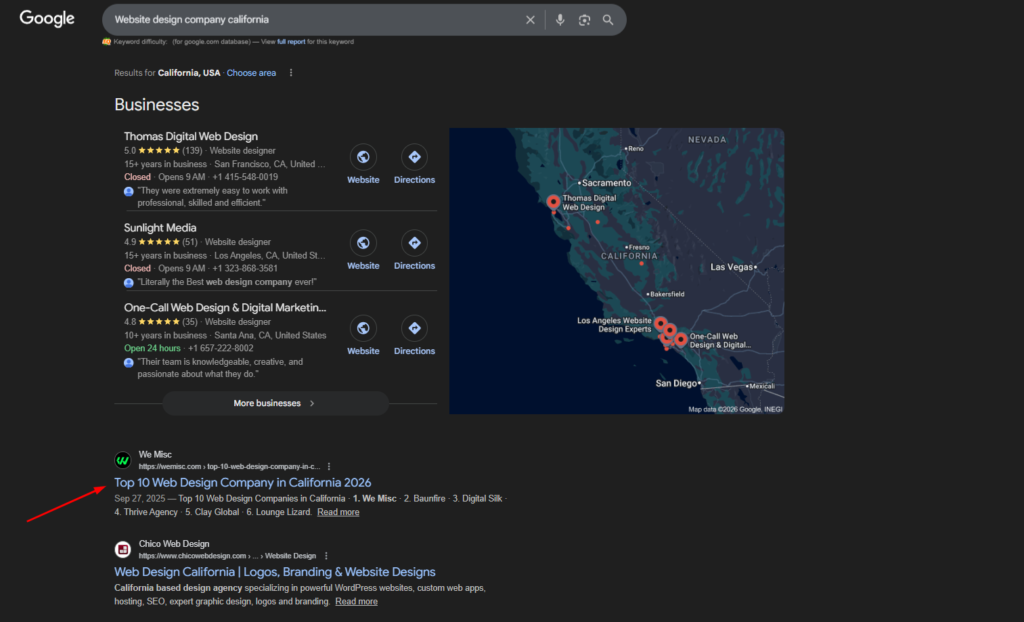Open Google Lens via the camera icon
1024x622 pixels.
[584, 19]
